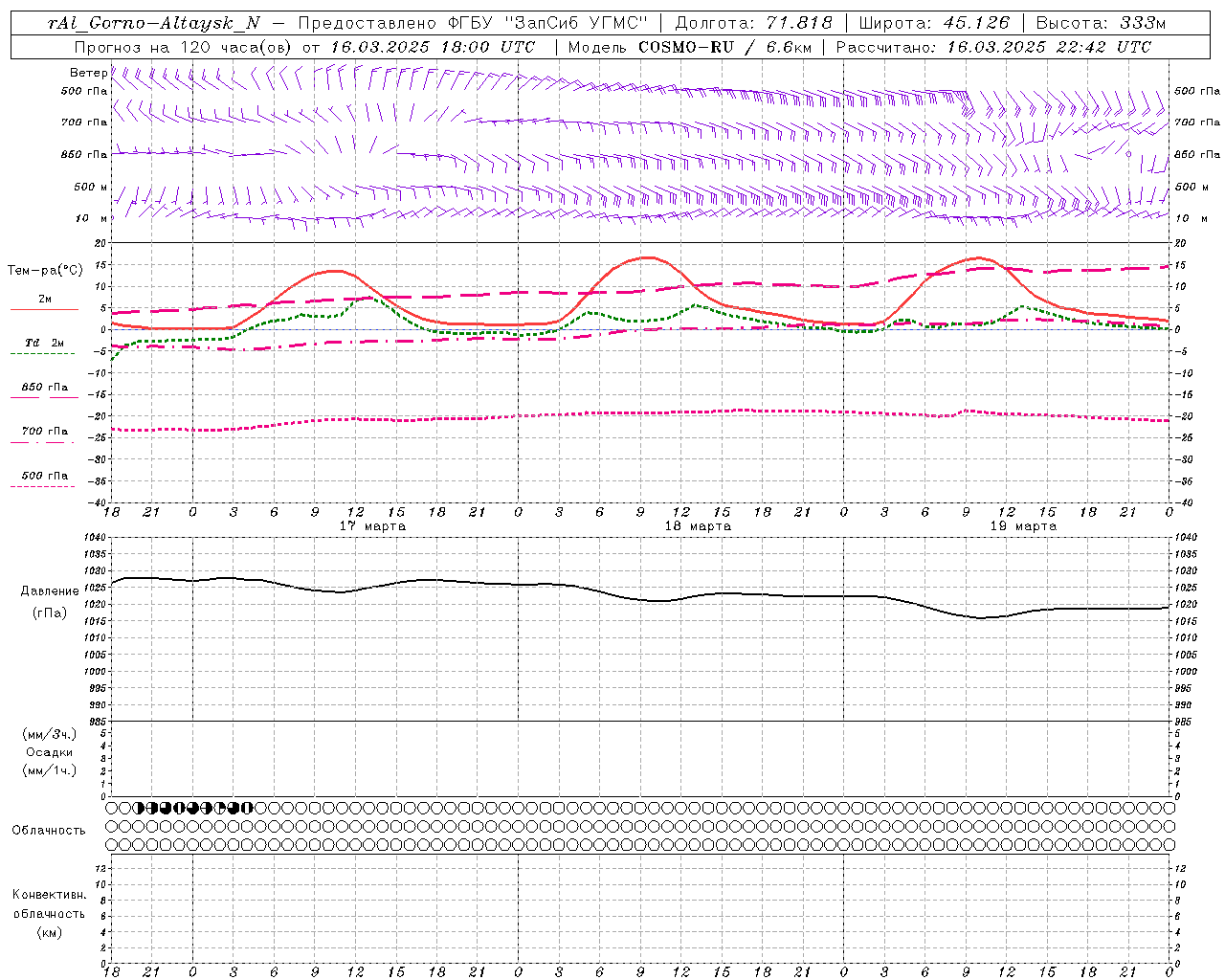The height and width of the screenshot is (980, 1225).
Task: Click the Td 2м dew point legend entry
Action: point(44,343)
